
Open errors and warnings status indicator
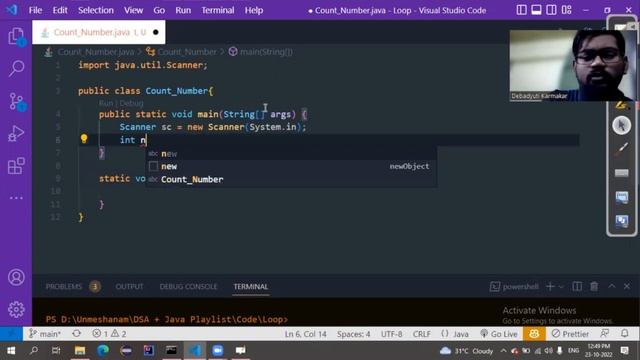[x=109, y=334]
